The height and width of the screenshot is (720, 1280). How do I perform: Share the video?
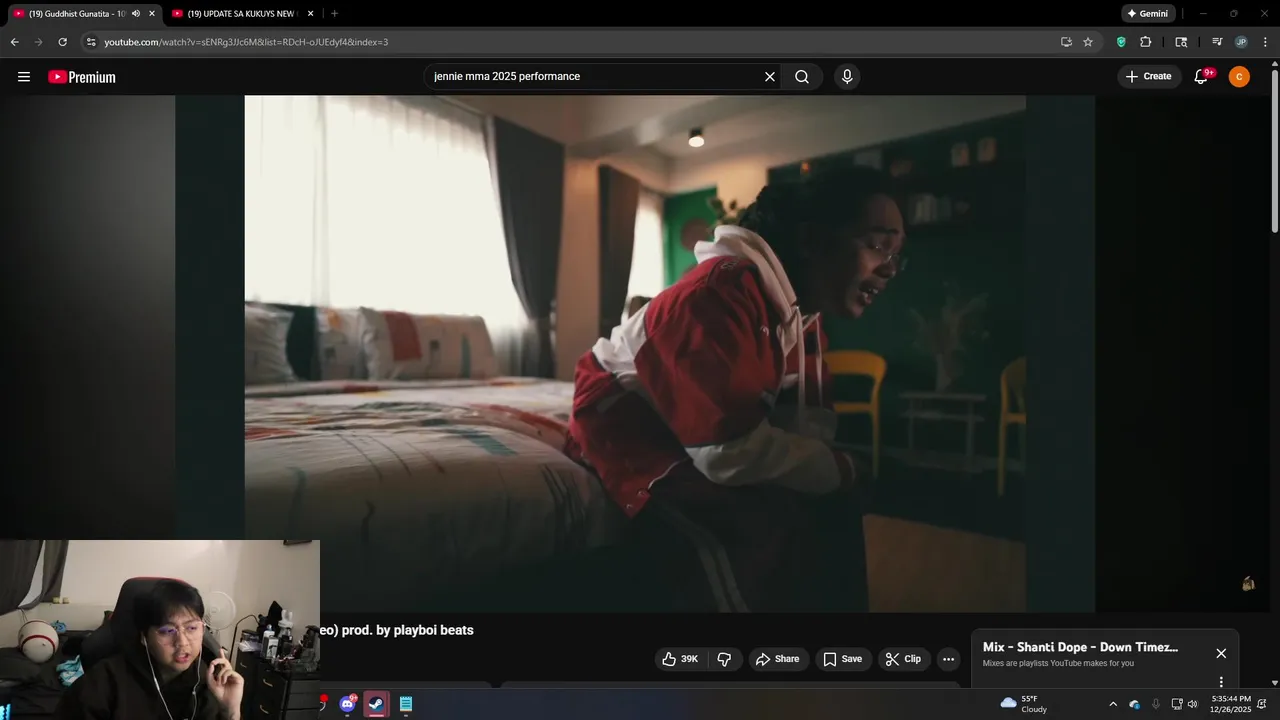pos(778,659)
